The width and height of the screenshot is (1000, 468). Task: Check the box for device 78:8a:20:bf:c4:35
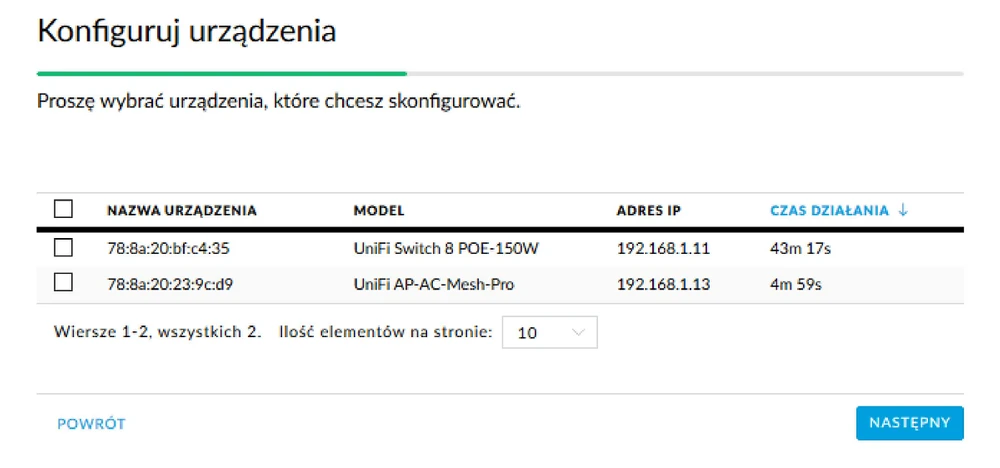[x=64, y=247]
